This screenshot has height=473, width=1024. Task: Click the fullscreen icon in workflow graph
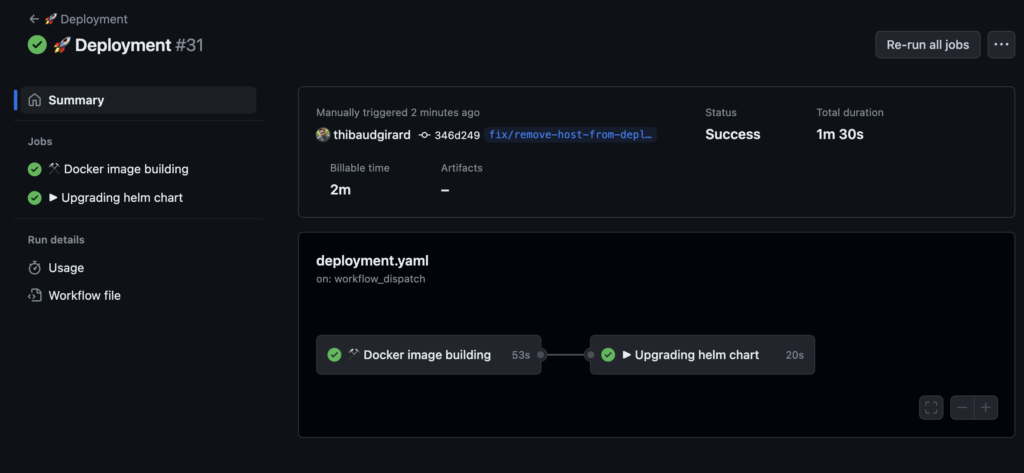[x=931, y=407]
